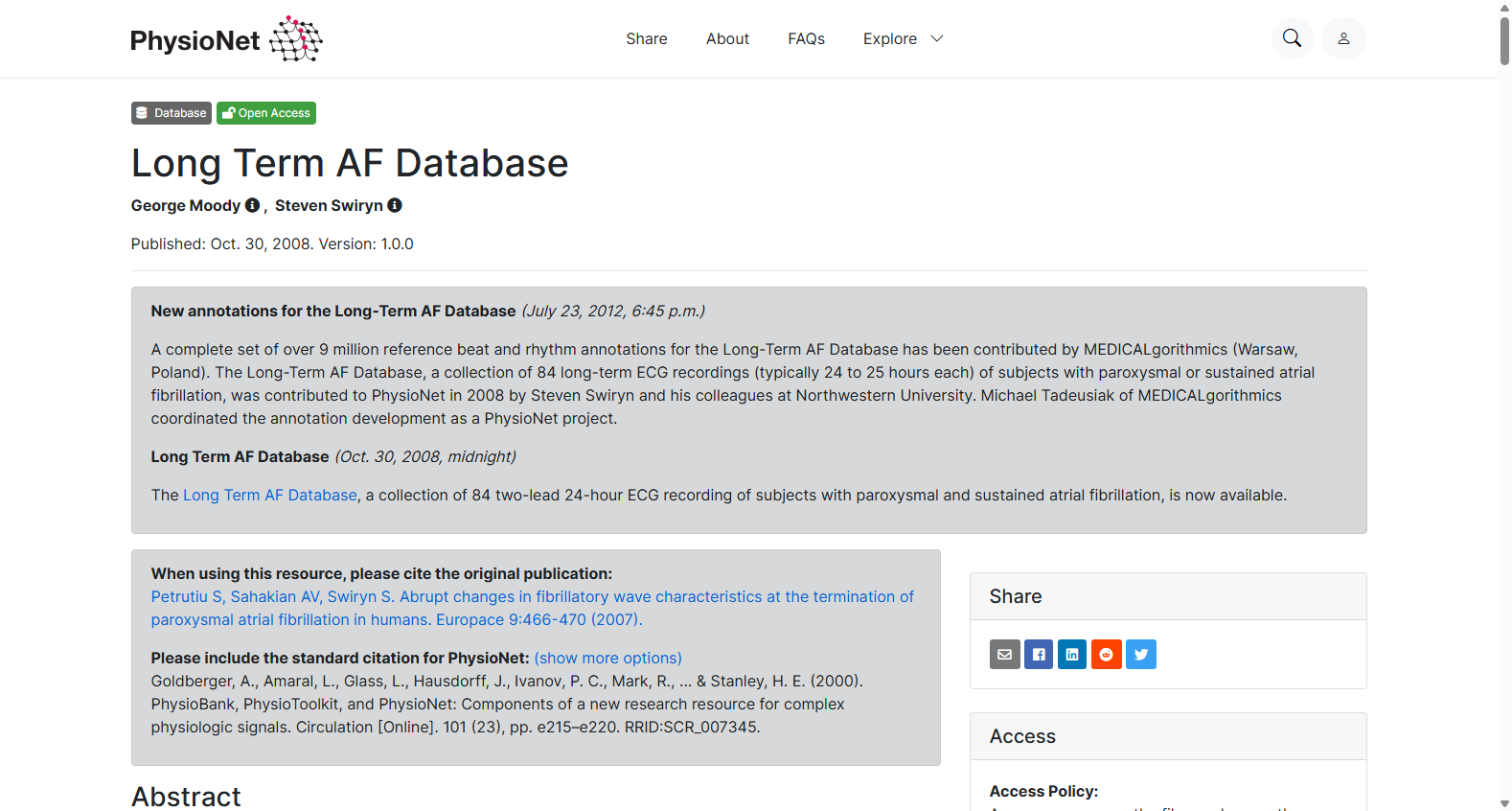Click the scrollbar down arrow
This screenshot has width=1512, height=811.
1504,803
